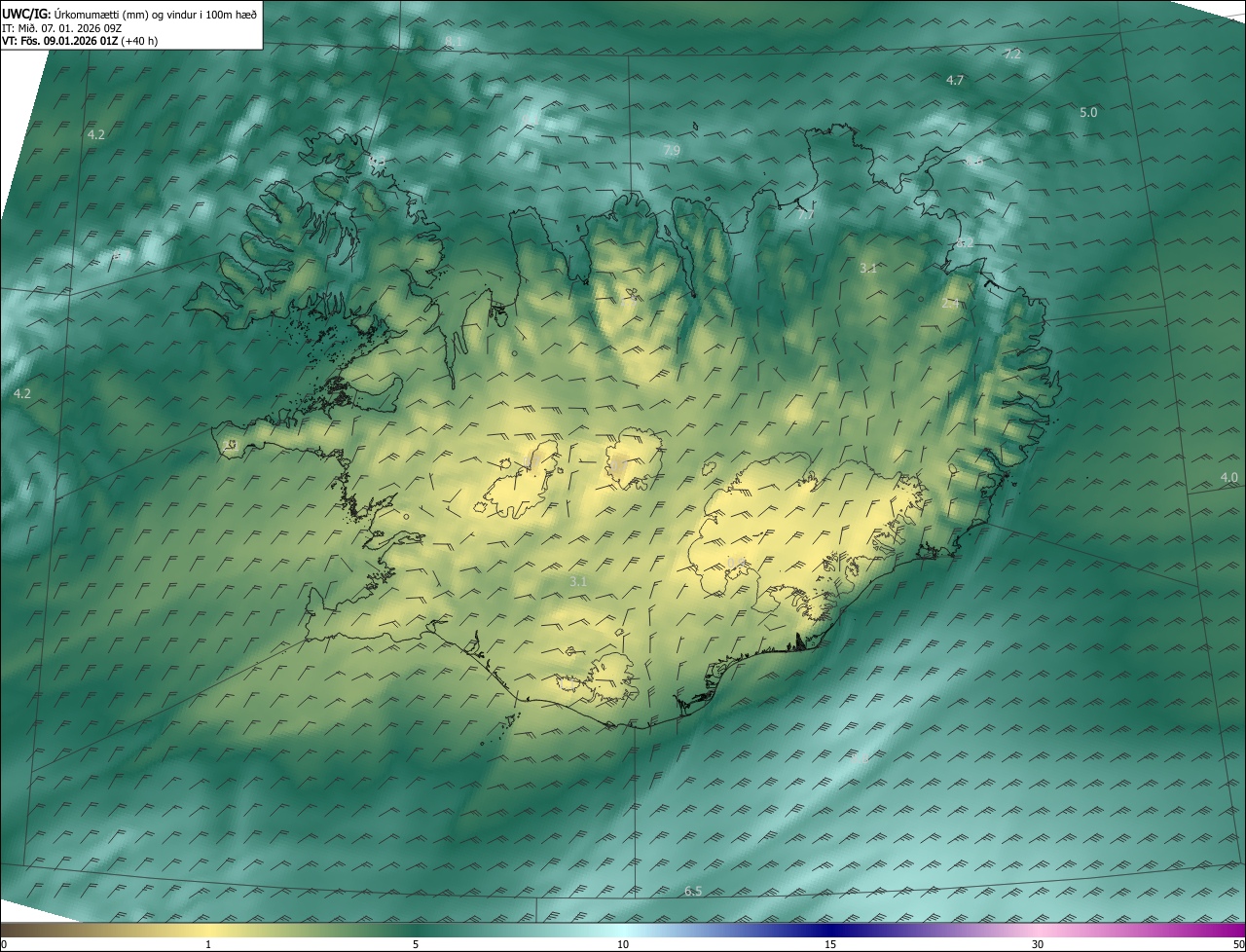Click the 1 label on the colour scale
The image size is (1246, 952).
click(208, 944)
